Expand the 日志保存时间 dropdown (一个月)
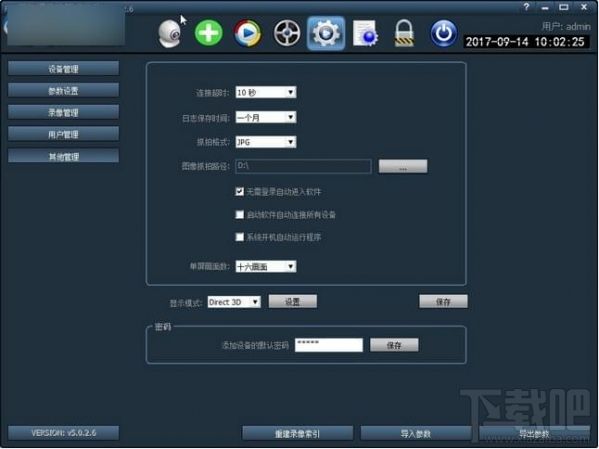599x449 pixels. pos(266,117)
